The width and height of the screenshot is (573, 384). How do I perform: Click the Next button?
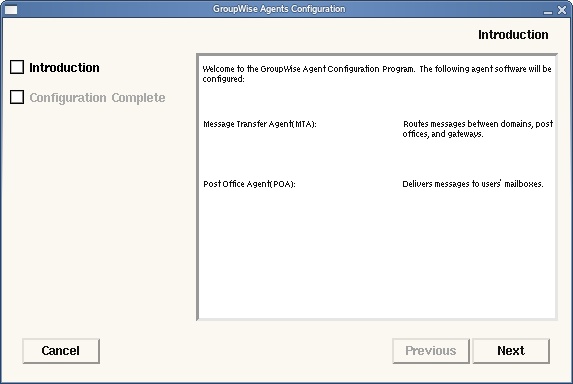(511, 351)
